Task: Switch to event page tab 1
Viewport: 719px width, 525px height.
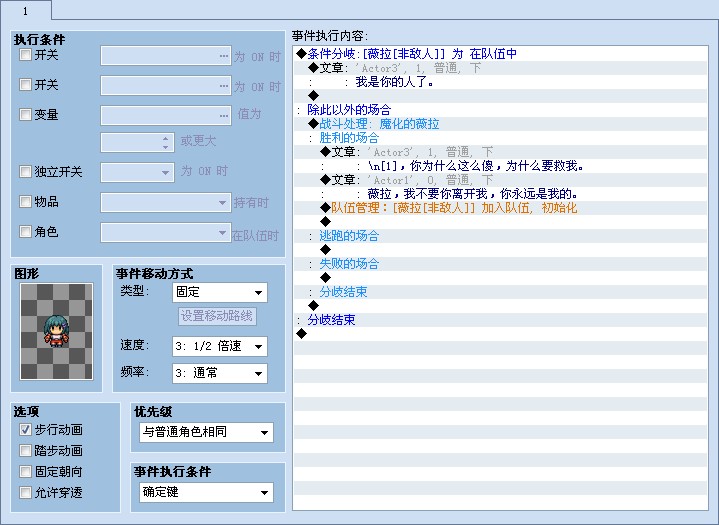Action: click(x=26, y=11)
